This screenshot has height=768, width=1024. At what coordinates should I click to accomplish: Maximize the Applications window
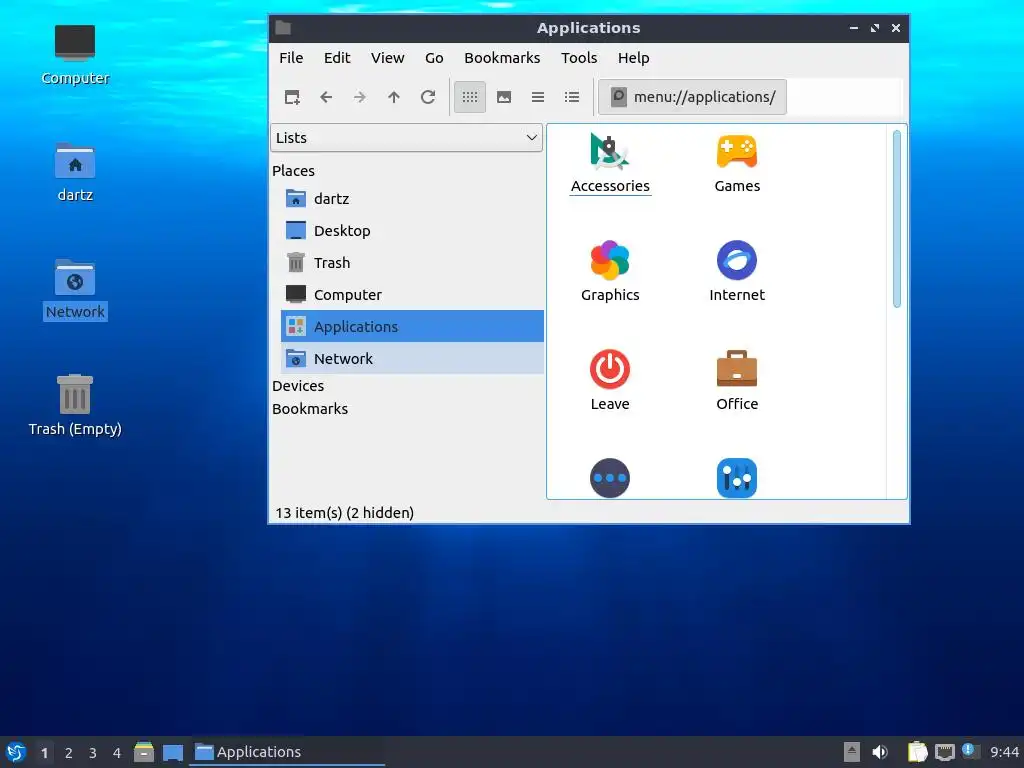point(874,28)
